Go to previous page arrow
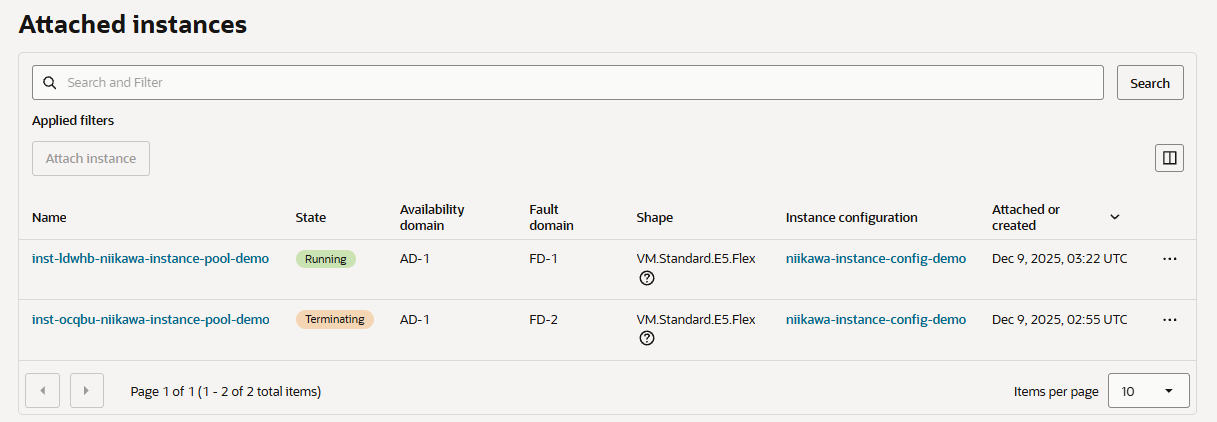 [x=42, y=391]
